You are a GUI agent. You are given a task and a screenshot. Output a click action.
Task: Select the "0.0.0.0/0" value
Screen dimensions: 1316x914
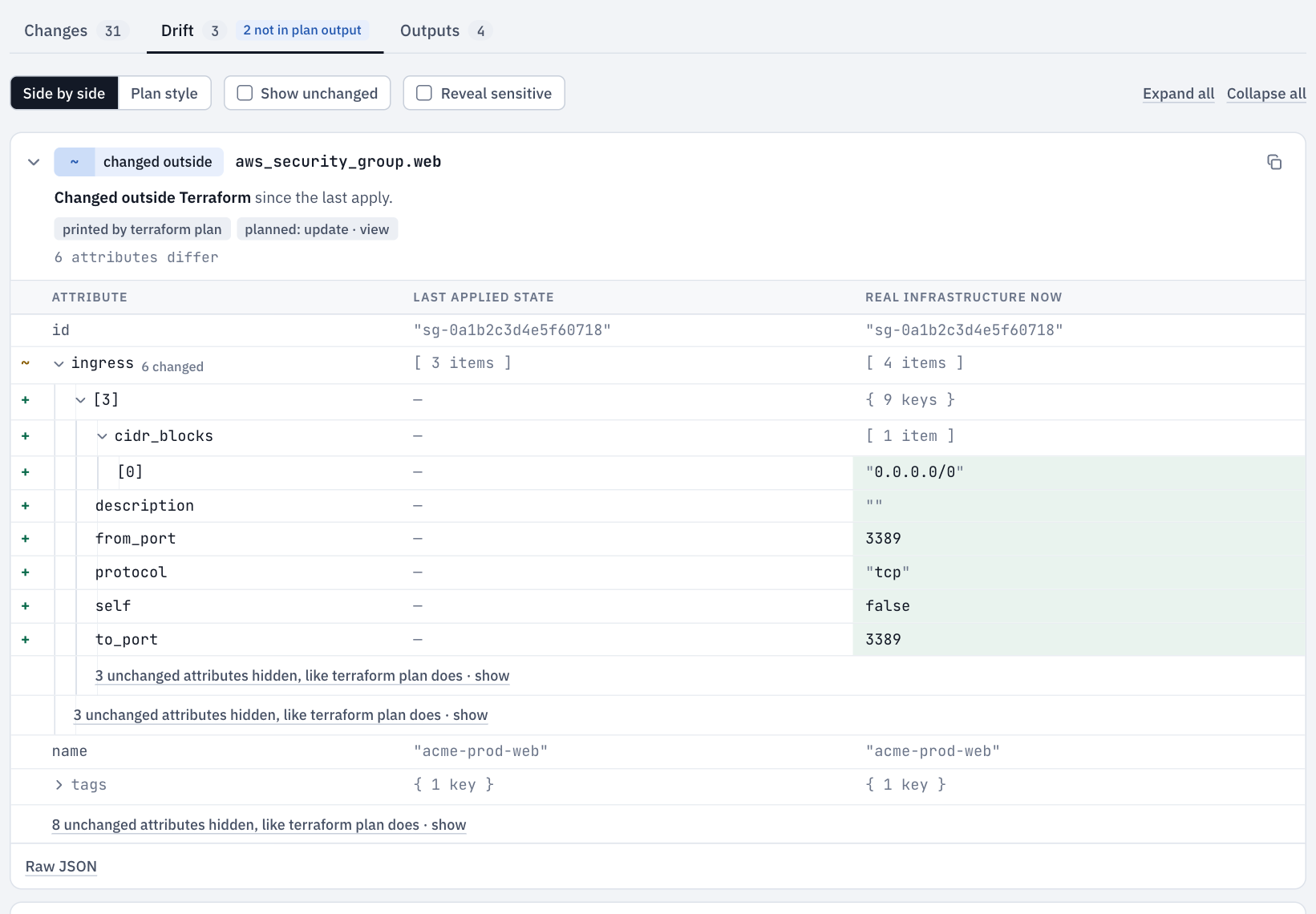click(x=914, y=472)
